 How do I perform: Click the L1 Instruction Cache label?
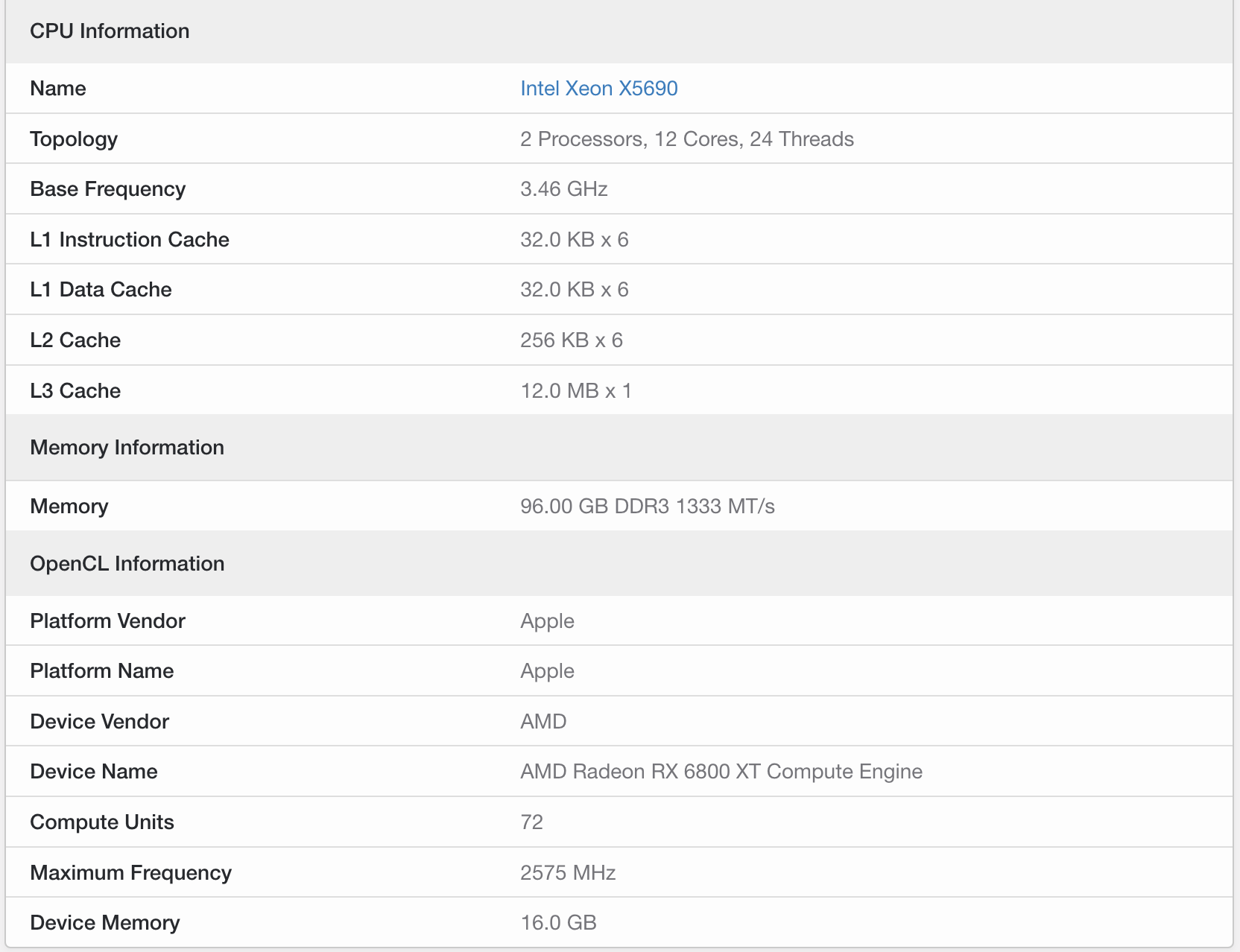(x=129, y=240)
